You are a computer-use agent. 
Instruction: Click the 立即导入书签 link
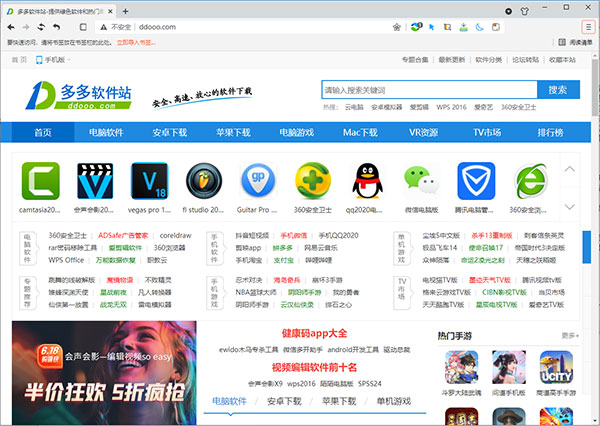(136, 42)
